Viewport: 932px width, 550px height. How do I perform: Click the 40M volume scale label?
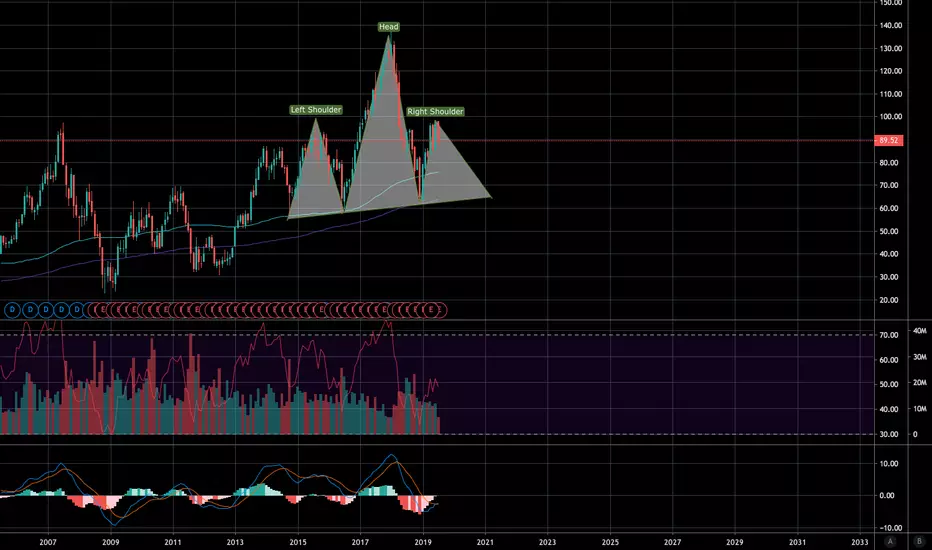tap(920, 331)
